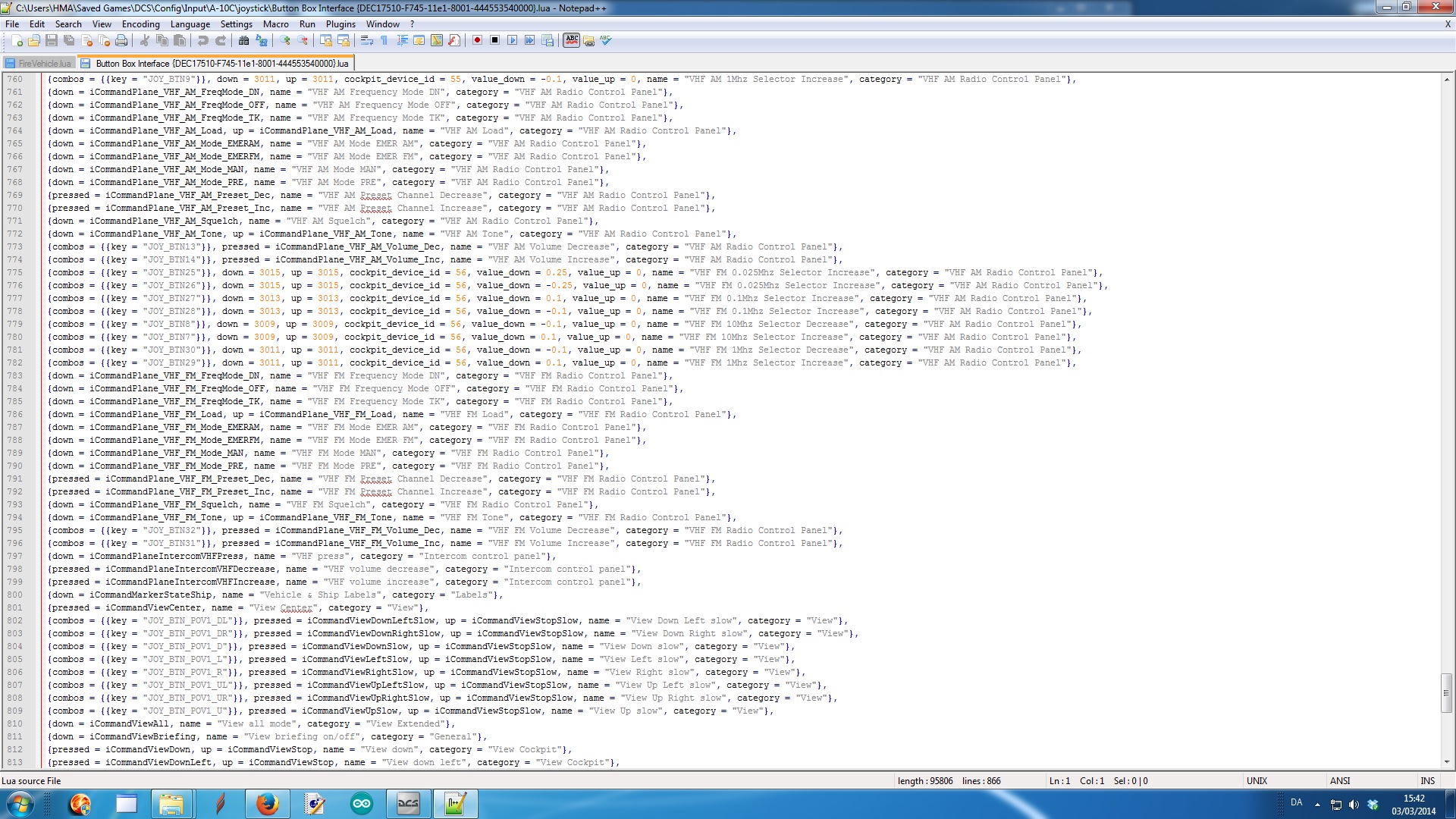Print the document with the printer icon
Viewport: 1456px width, 819px height.
[x=121, y=40]
